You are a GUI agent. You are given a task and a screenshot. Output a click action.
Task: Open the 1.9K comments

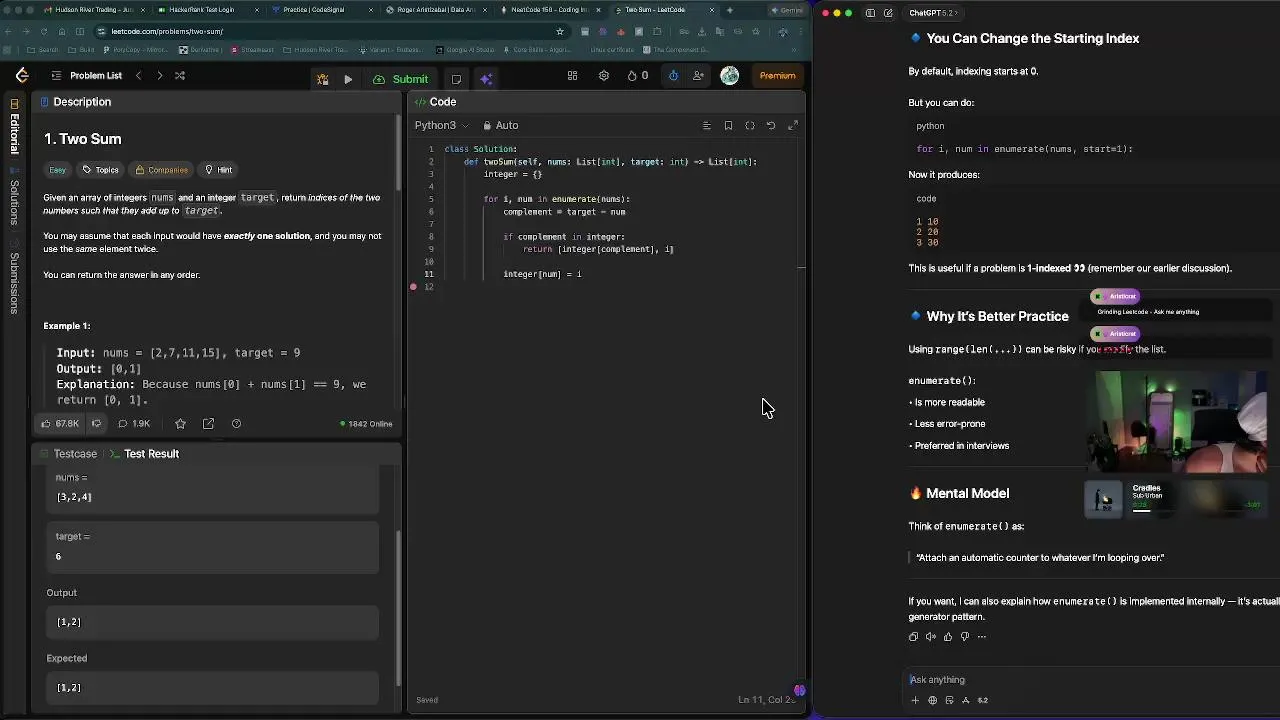(x=134, y=424)
